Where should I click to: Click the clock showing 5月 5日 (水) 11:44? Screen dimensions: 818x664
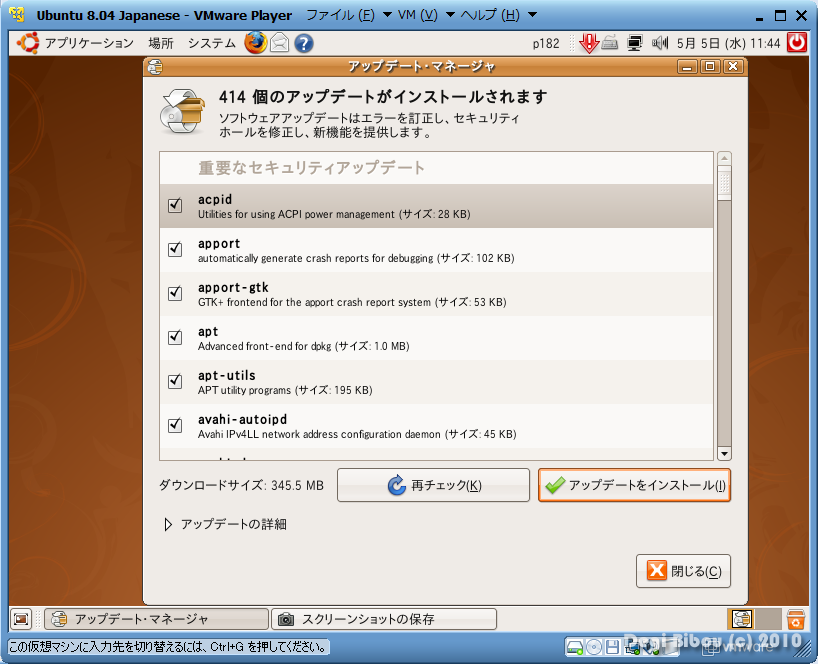pos(728,43)
